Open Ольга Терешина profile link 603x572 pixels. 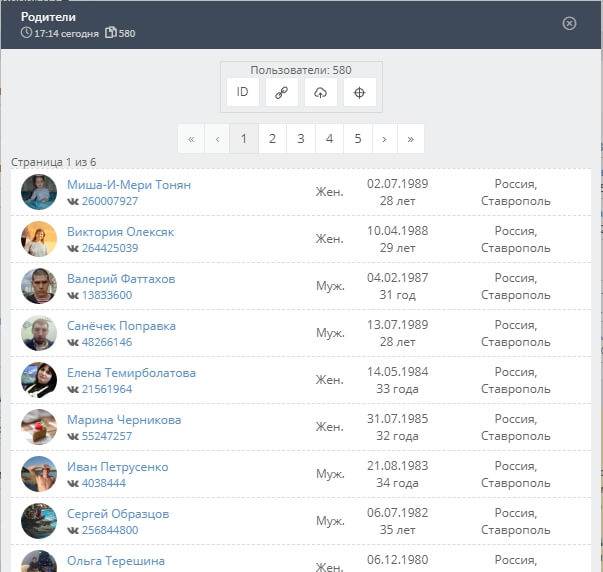115,561
